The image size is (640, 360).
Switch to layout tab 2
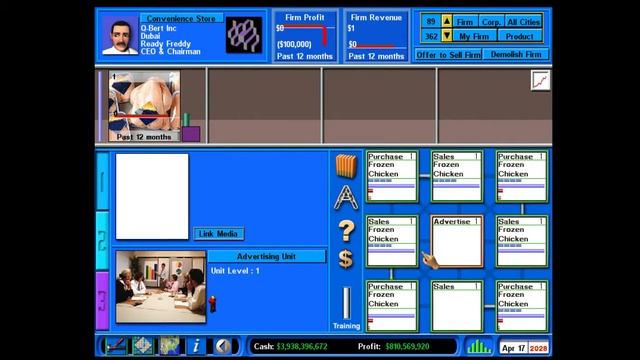(102, 241)
